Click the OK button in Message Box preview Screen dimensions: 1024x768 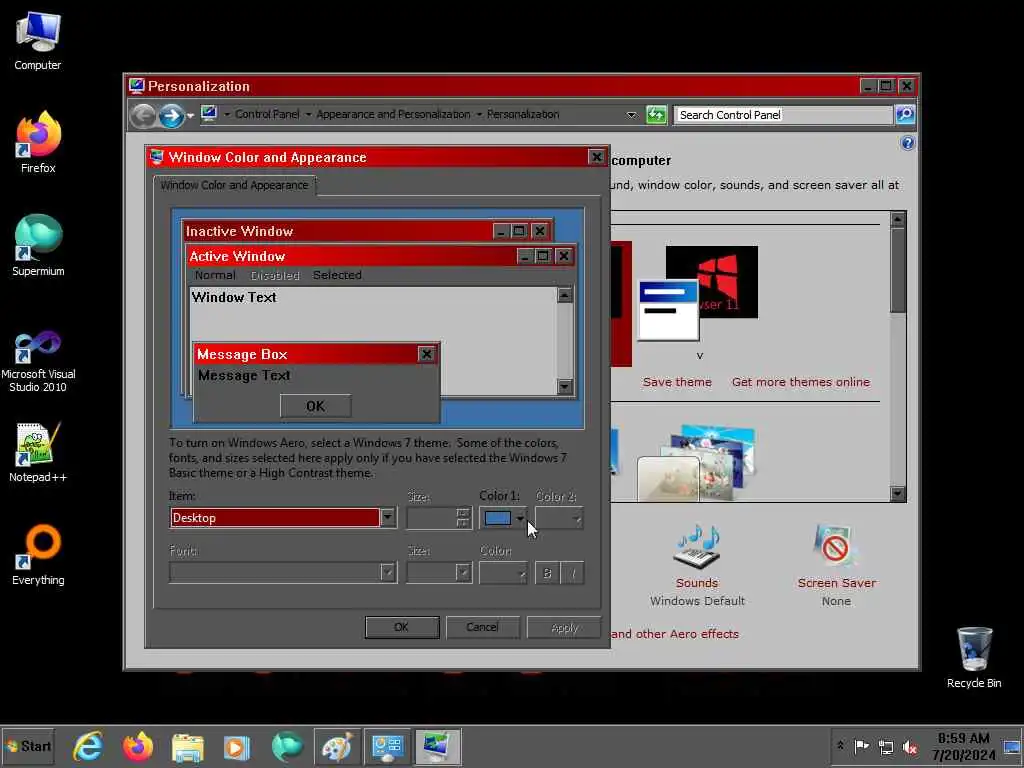pos(315,406)
